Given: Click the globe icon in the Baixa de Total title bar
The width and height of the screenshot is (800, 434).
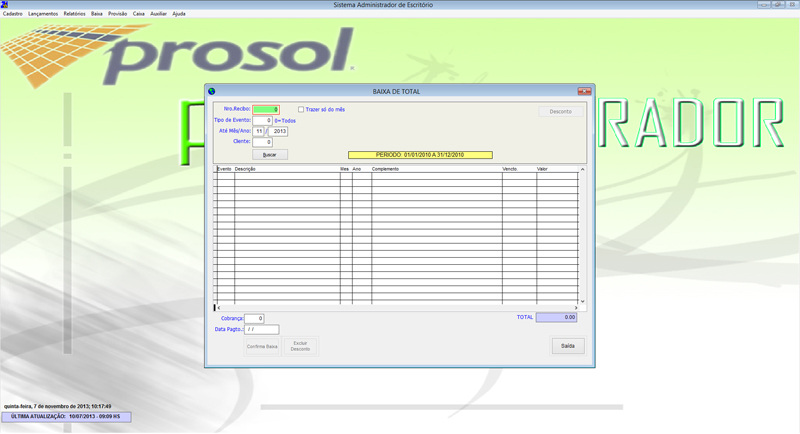Looking at the screenshot, I should pyautogui.click(x=212, y=91).
